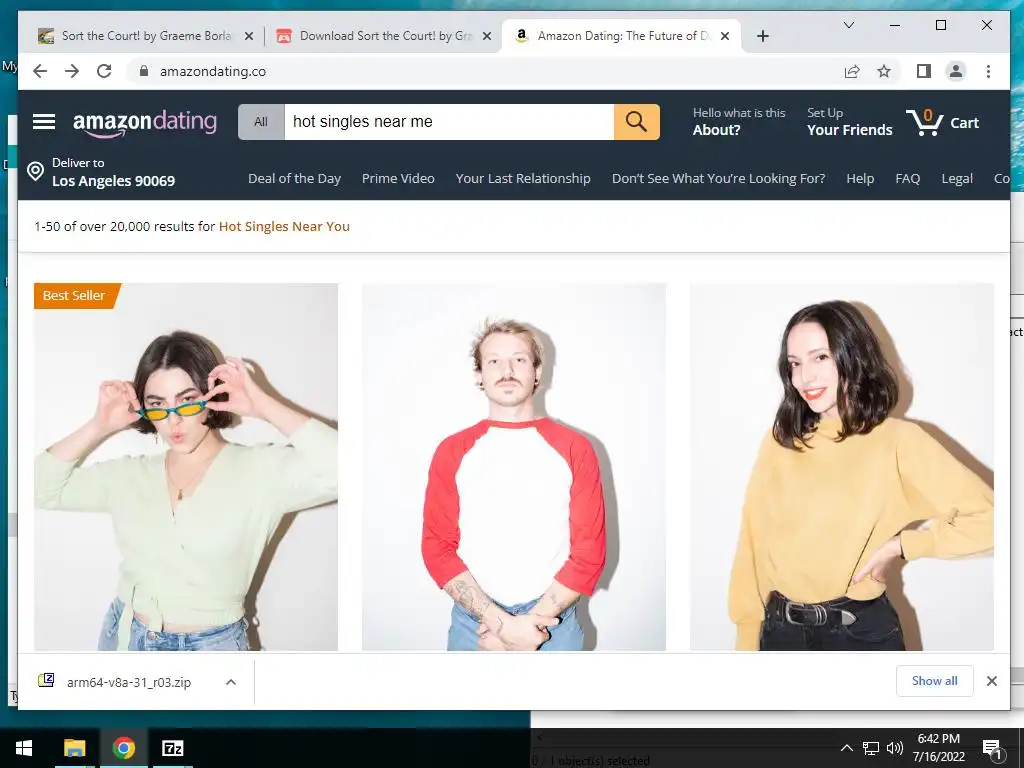
Task: Expand the download item options chevron
Action: 231,682
